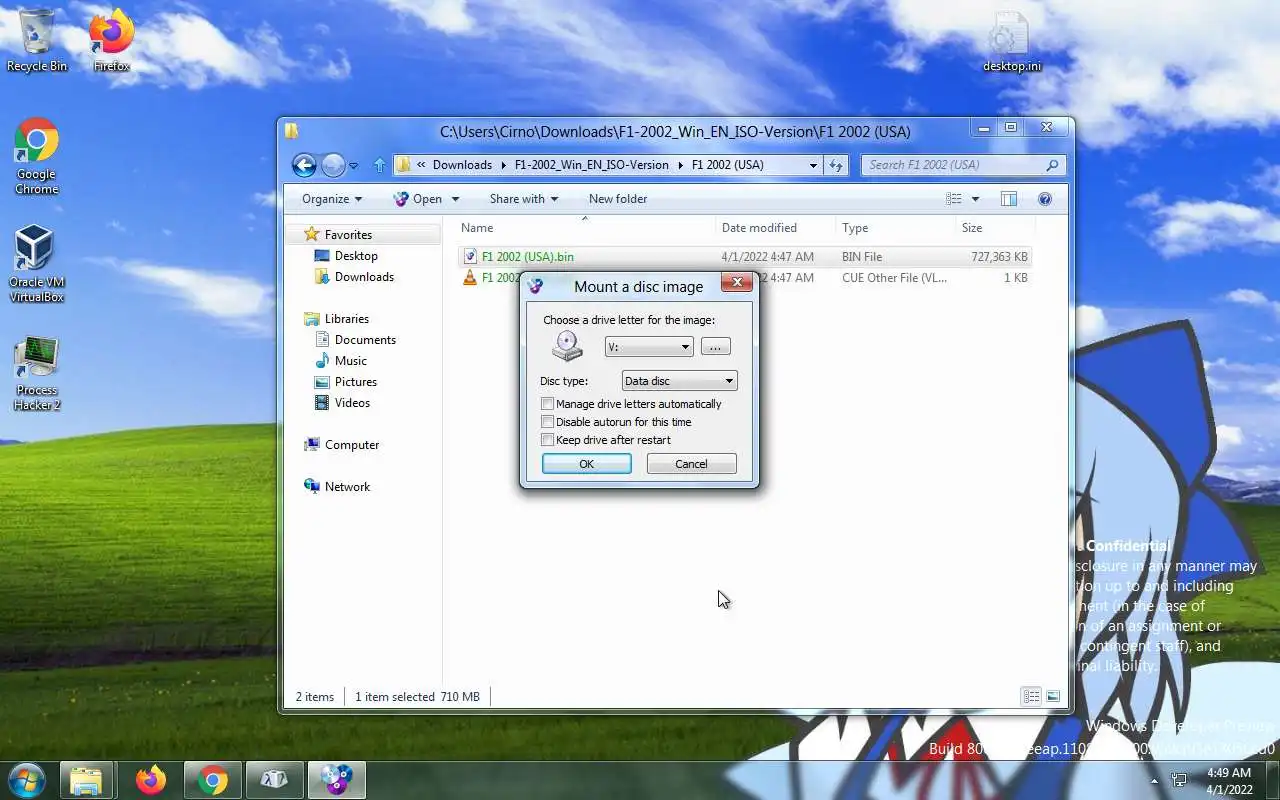Open the Google Chrome desktop shortcut
Image resolution: width=1280 pixels, height=800 pixels.
tap(36, 156)
